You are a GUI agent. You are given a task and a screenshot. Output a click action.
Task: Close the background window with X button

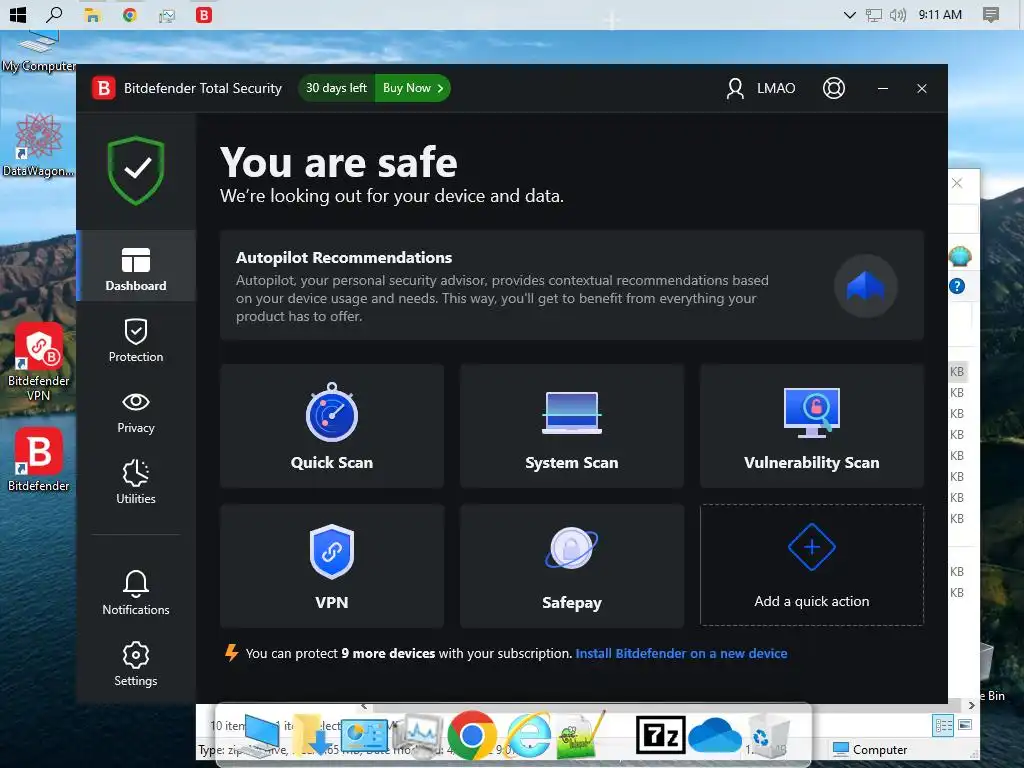click(957, 183)
